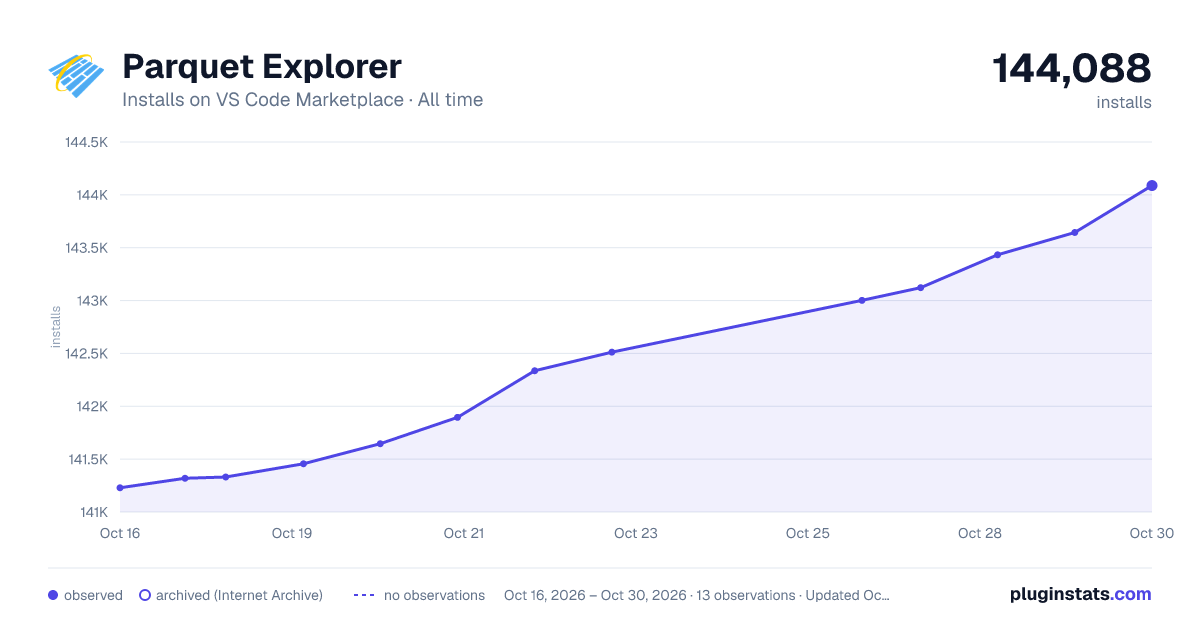Click the Parquet Explorer logo icon
Image resolution: width=1200 pixels, height=630 pixels.
pos(76,76)
